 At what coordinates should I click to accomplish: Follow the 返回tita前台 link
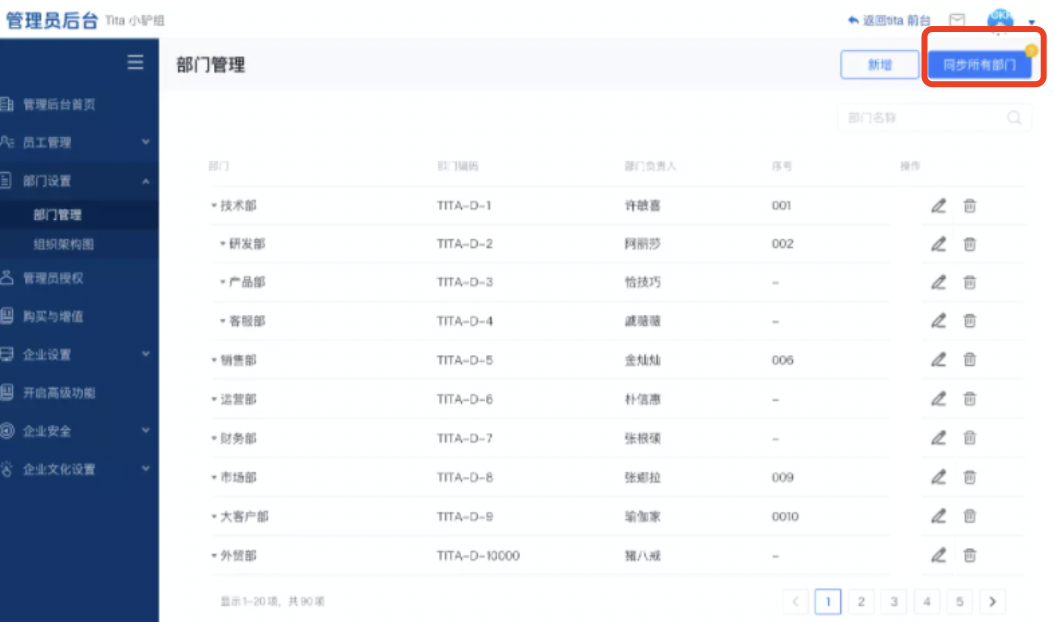click(889, 20)
